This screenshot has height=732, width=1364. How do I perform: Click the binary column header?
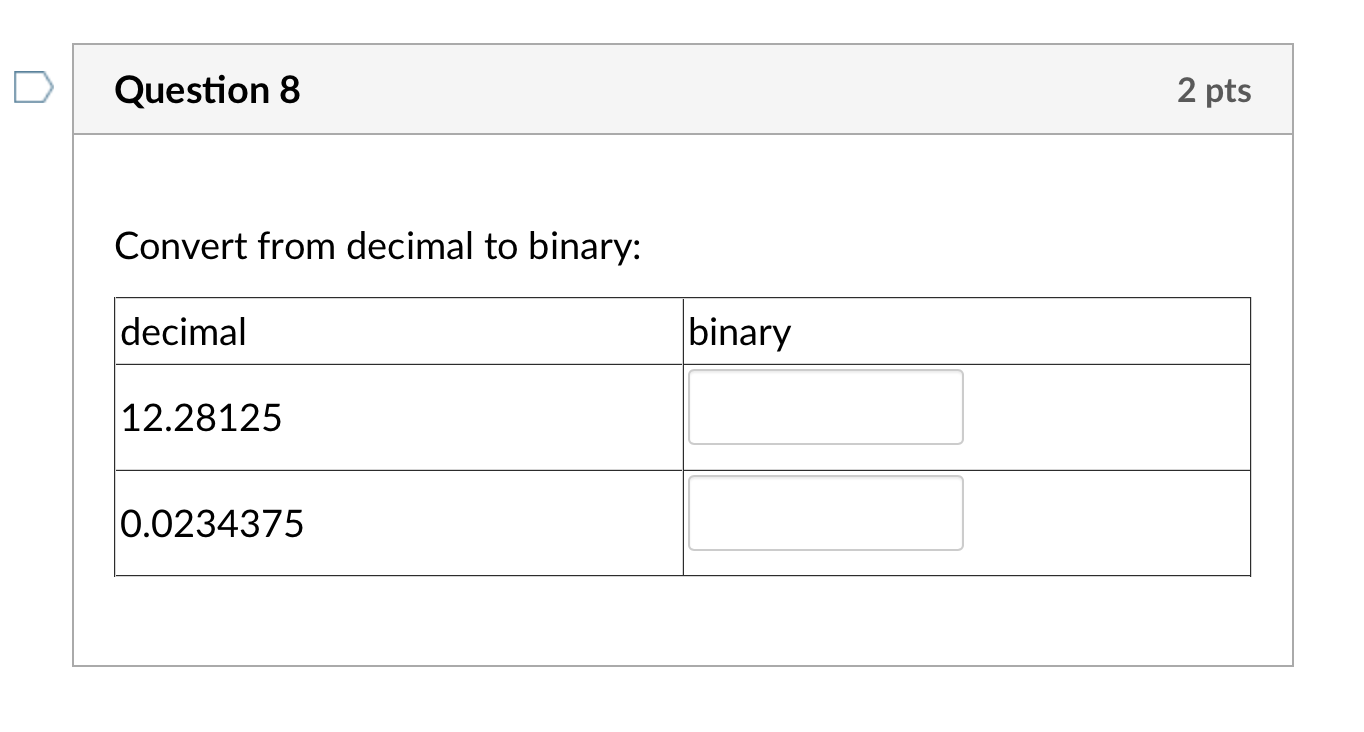tap(740, 331)
